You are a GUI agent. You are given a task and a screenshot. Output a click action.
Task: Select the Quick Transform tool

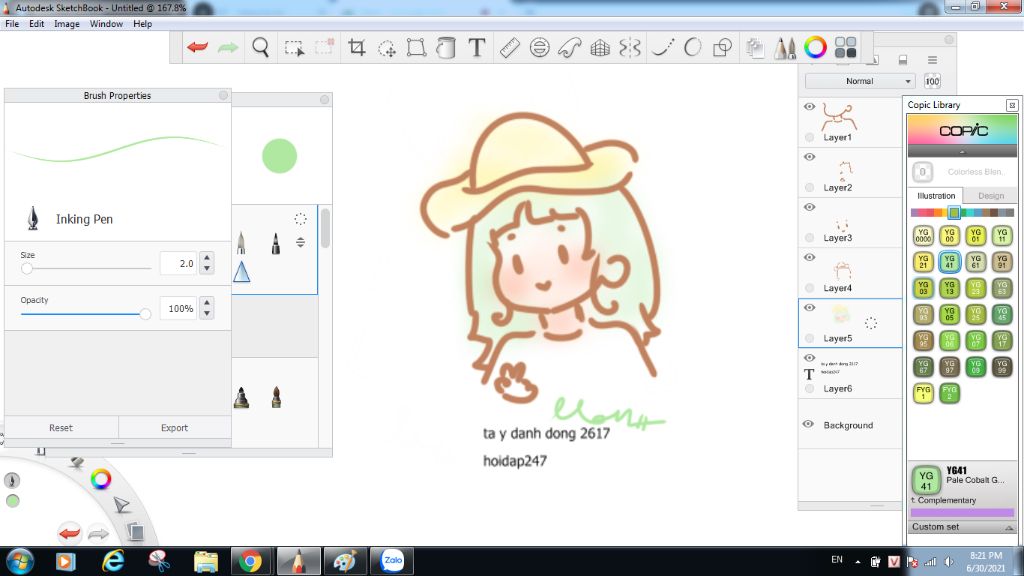click(x=387, y=48)
